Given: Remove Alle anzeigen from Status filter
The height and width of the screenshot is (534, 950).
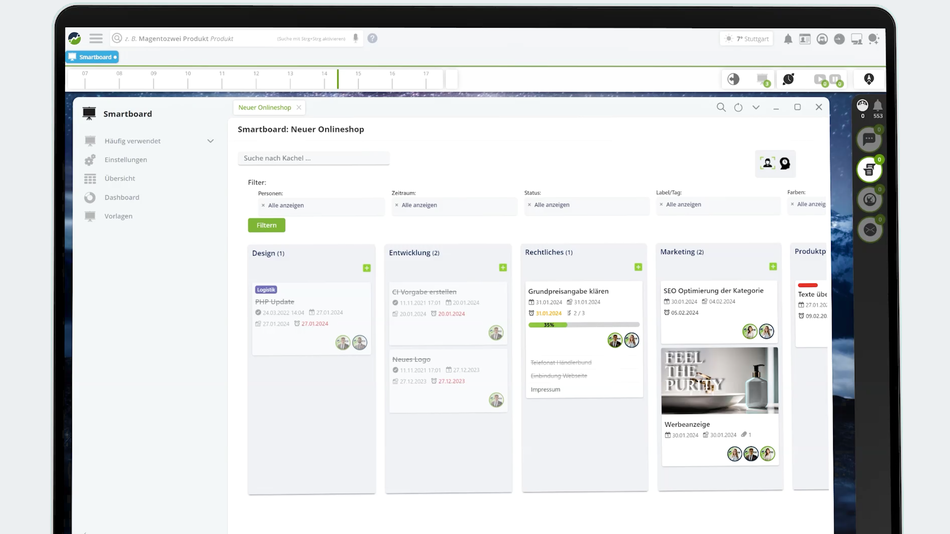Looking at the screenshot, I should pyautogui.click(x=529, y=205).
